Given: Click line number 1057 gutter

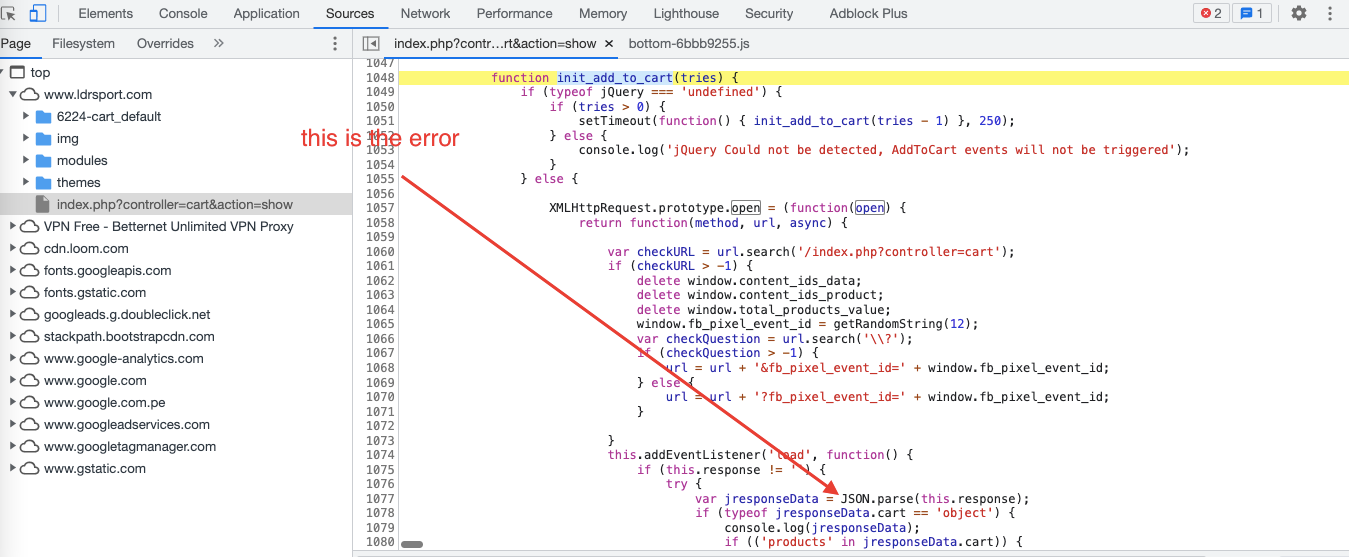Looking at the screenshot, I should click(380, 207).
